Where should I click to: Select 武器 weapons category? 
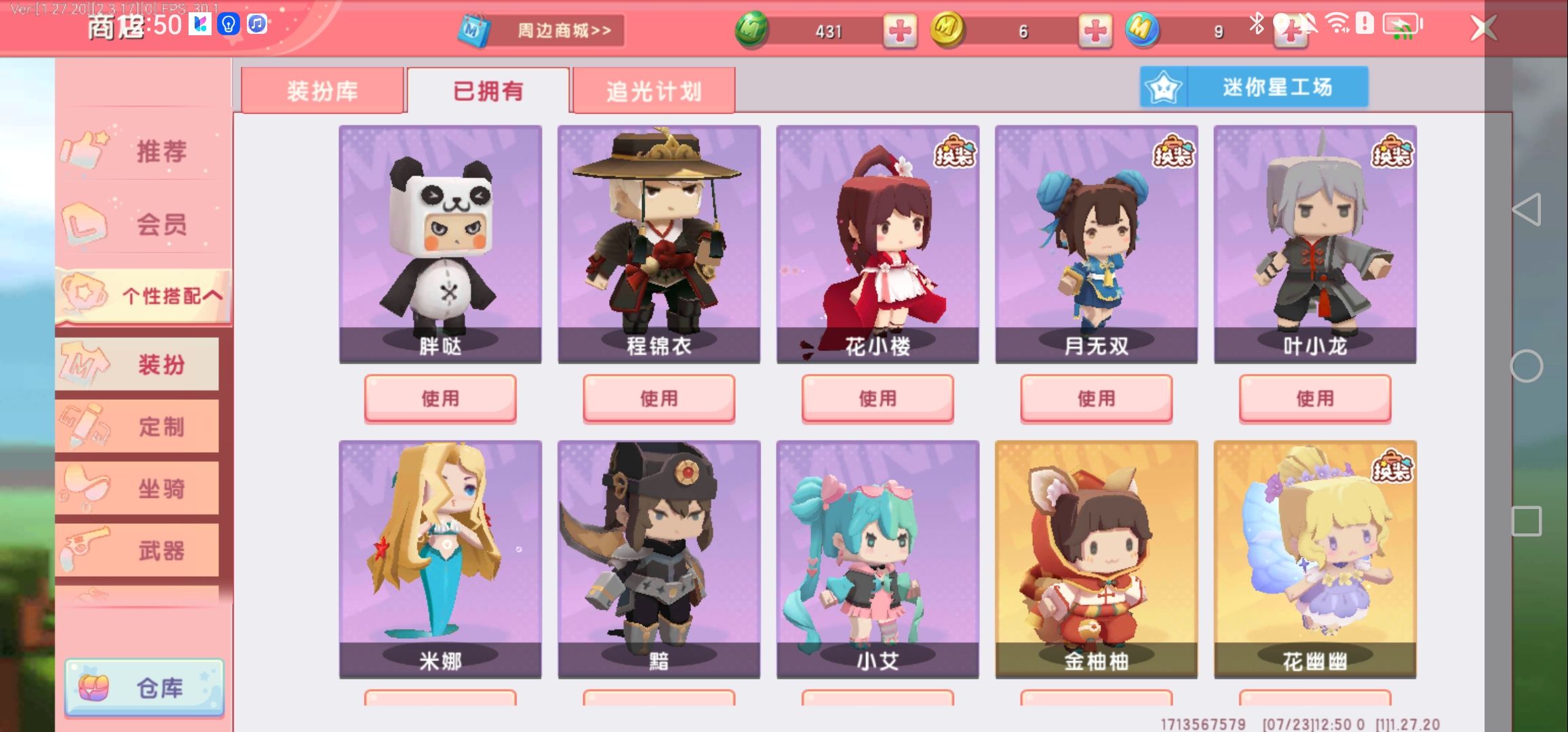click(x=138, y=550)
